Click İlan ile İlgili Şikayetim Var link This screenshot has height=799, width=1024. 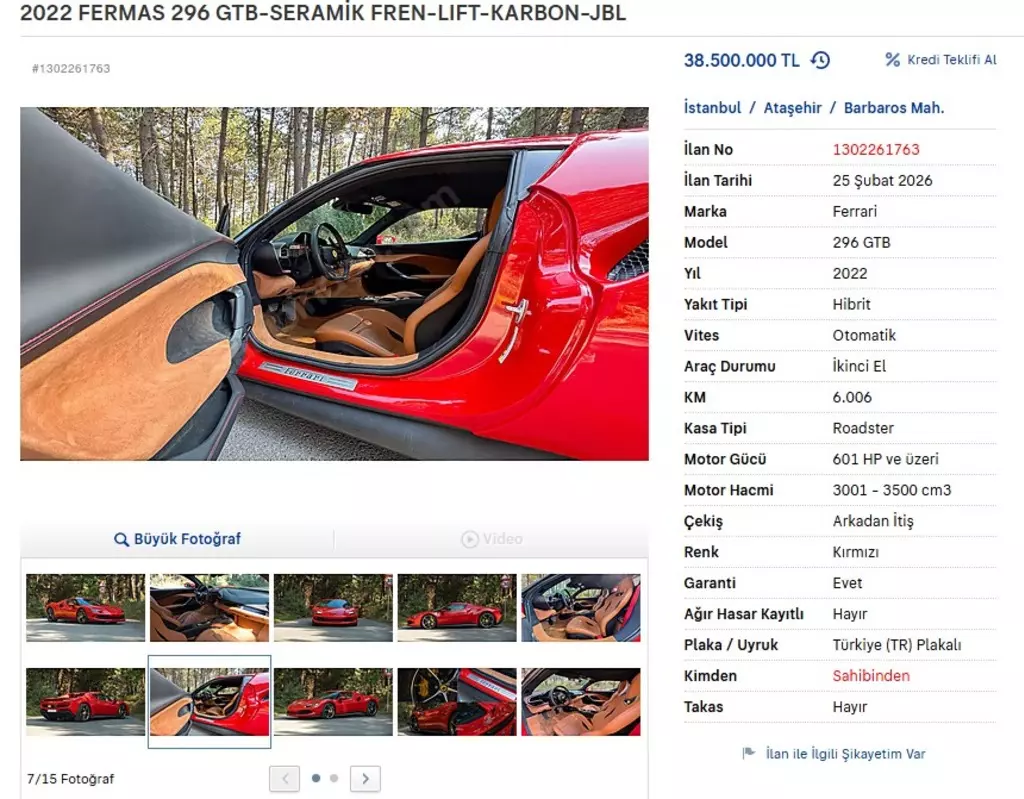tap(845, 754)
